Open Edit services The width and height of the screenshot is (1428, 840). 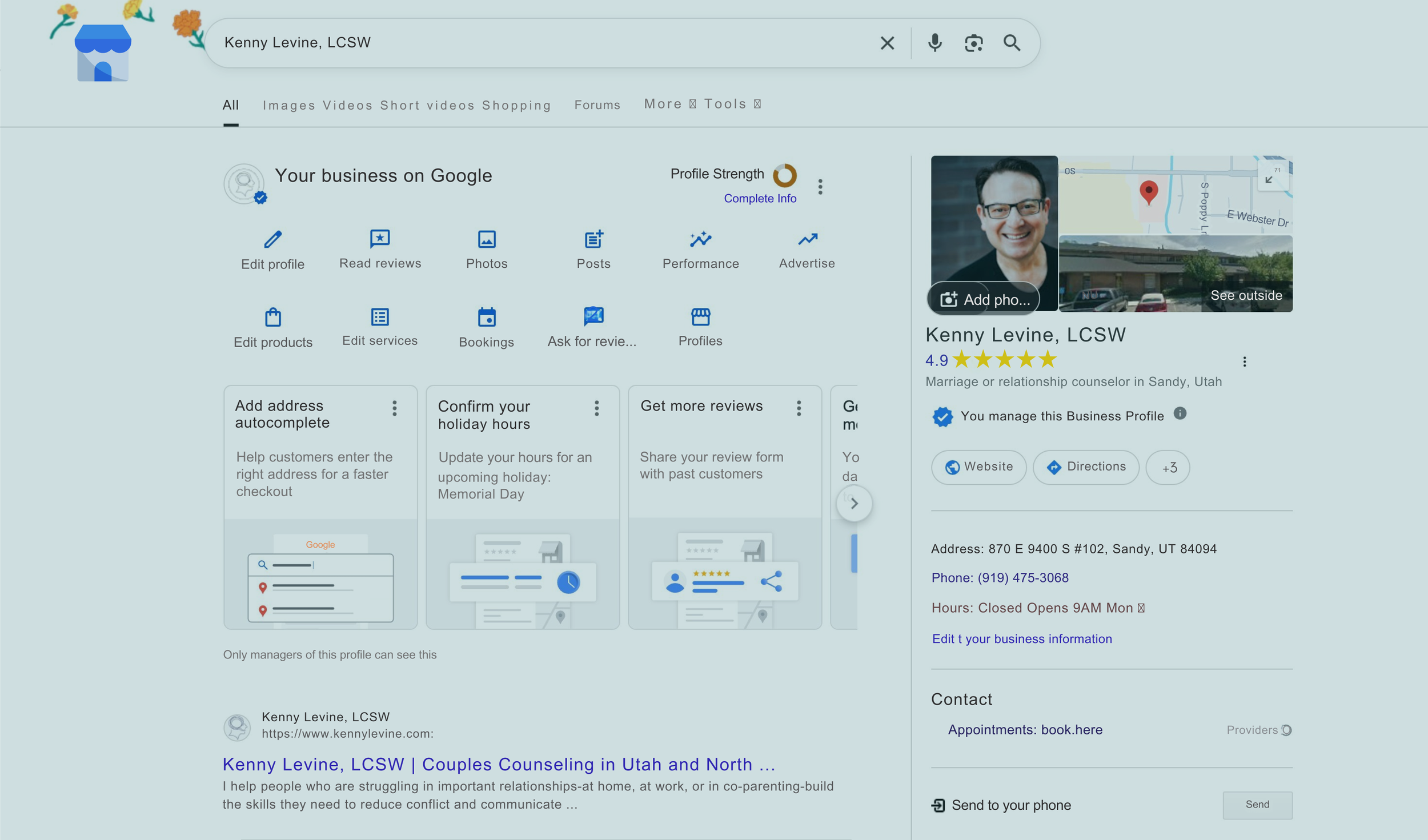(x=380, y=327)
